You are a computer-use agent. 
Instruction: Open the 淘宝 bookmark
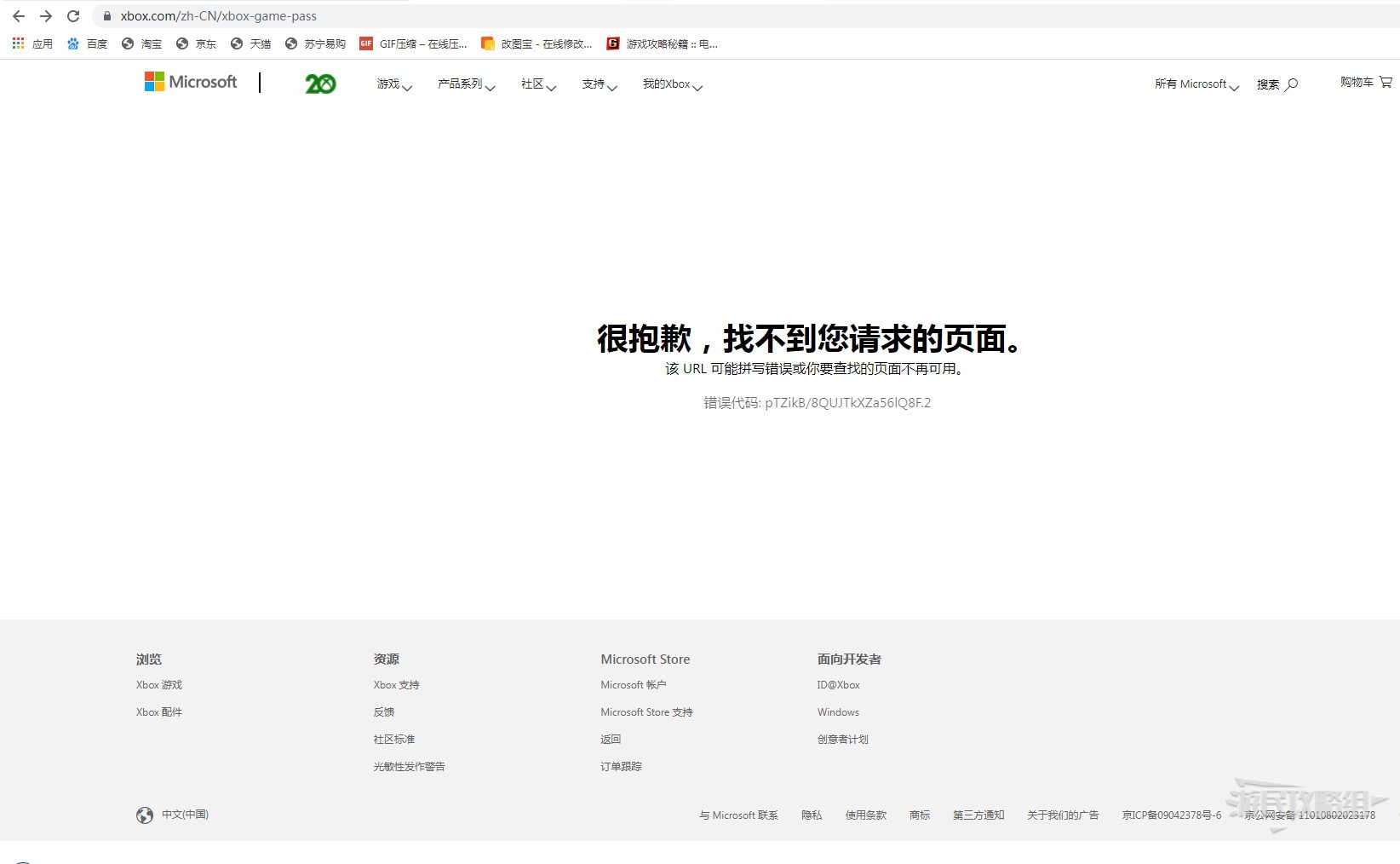141,43
